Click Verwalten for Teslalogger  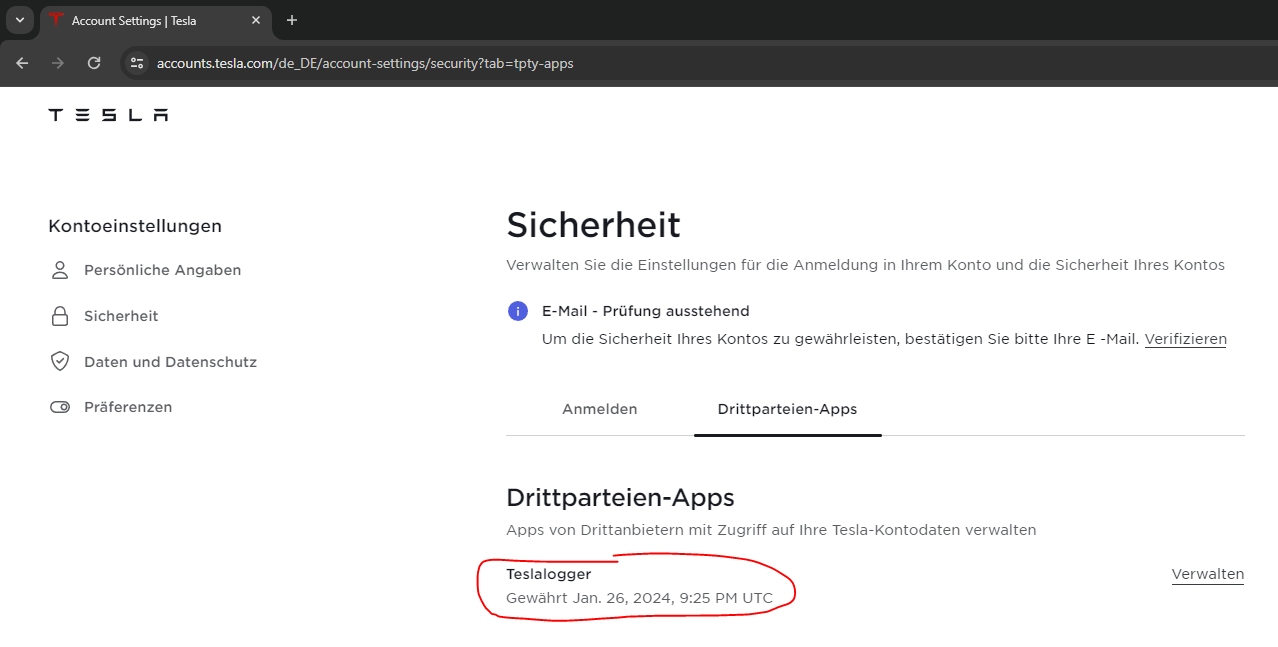click(x=1208, y=574)
